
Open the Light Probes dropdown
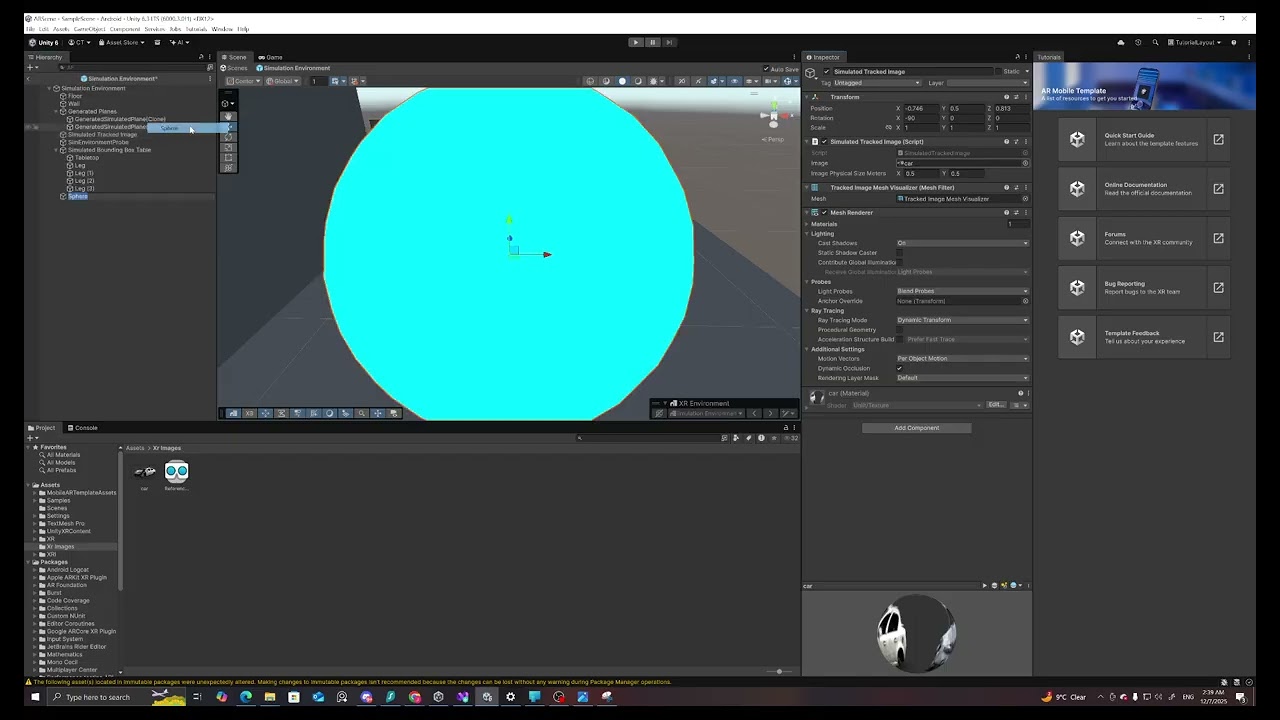pos(962,291)
